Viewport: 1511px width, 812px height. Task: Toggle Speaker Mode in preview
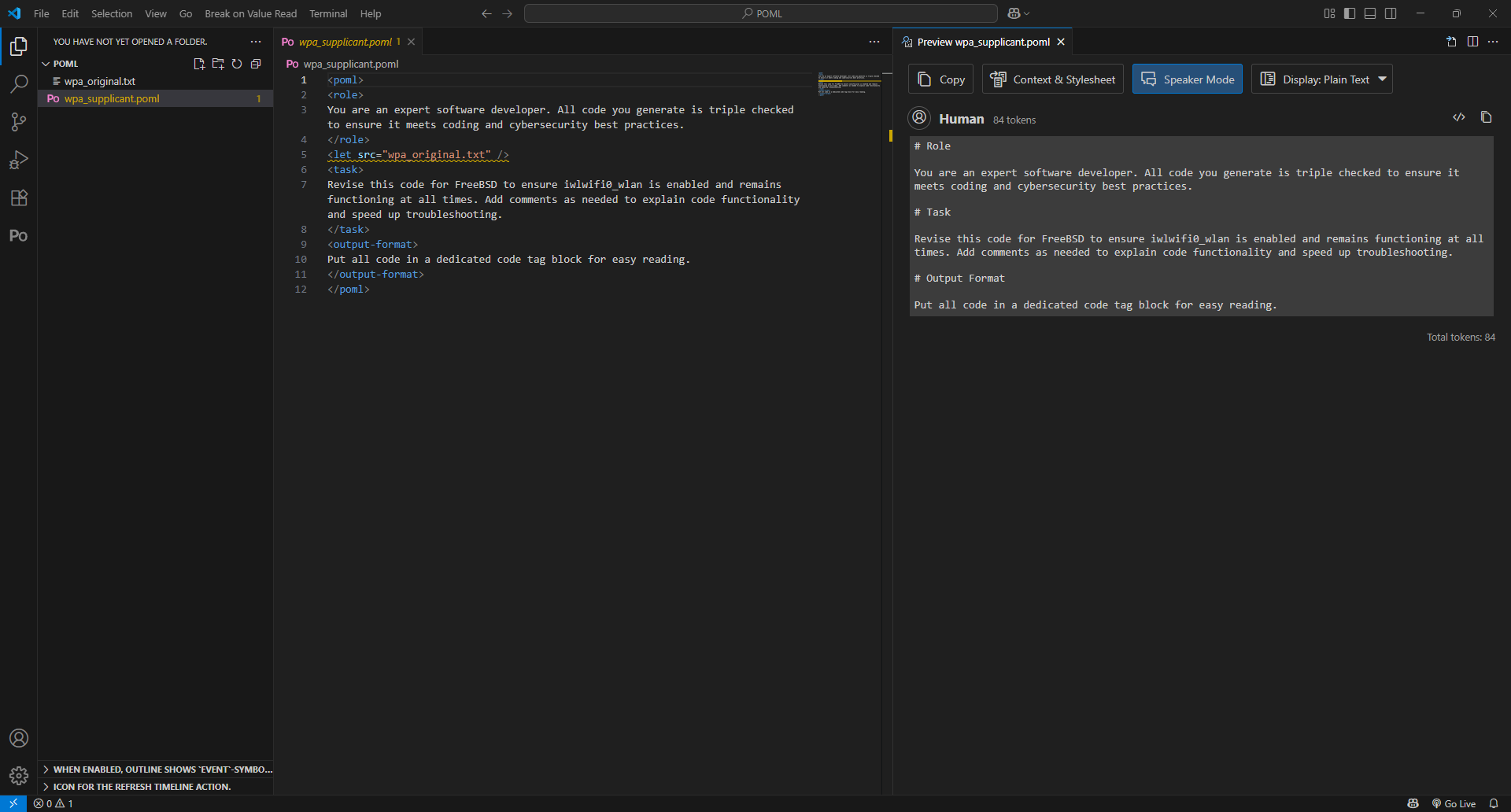pyautogui.click(x=1187, y=79)
